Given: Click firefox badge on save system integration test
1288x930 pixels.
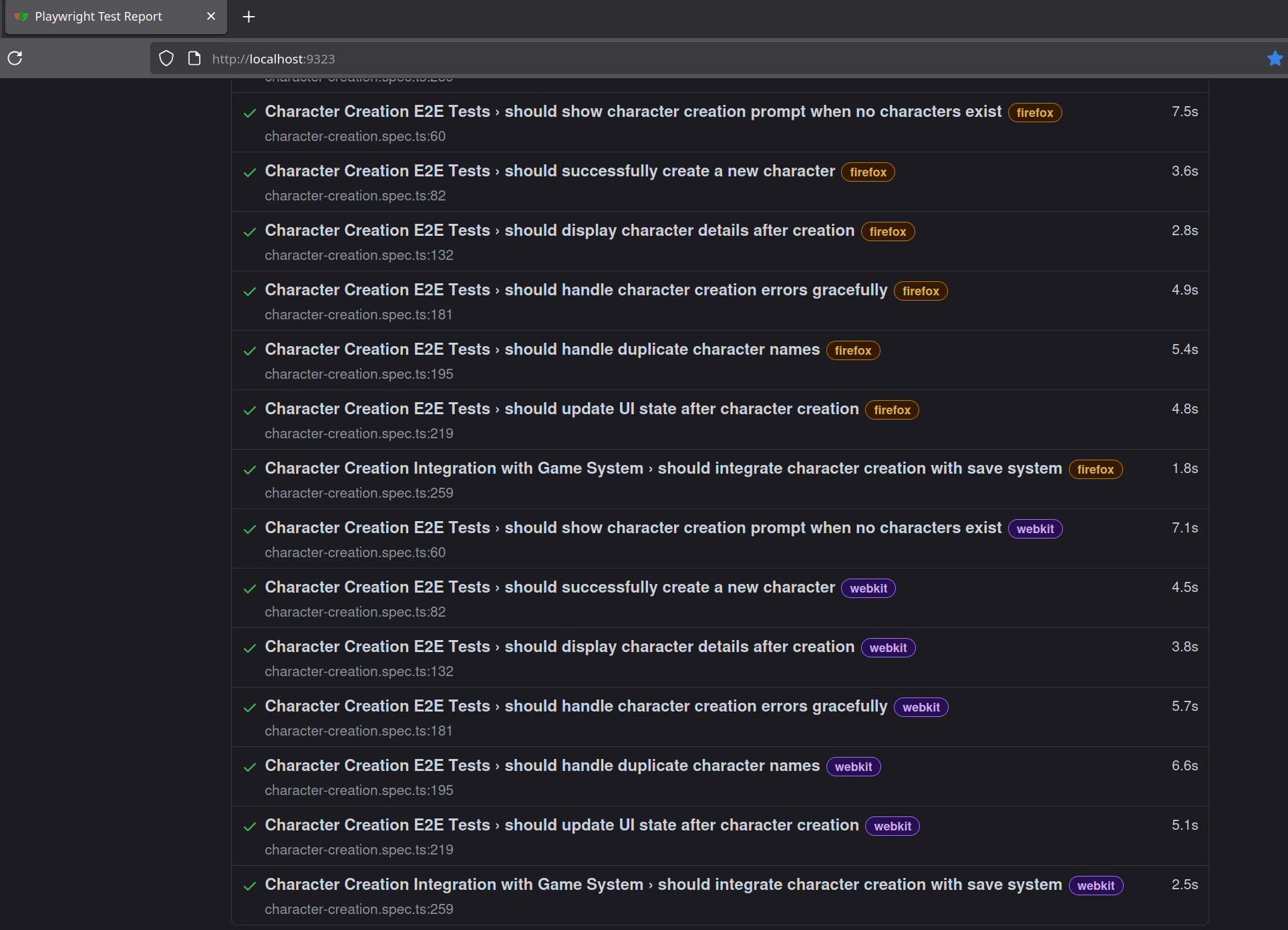Looking at the screenshot, I should tap(1095, 469).
